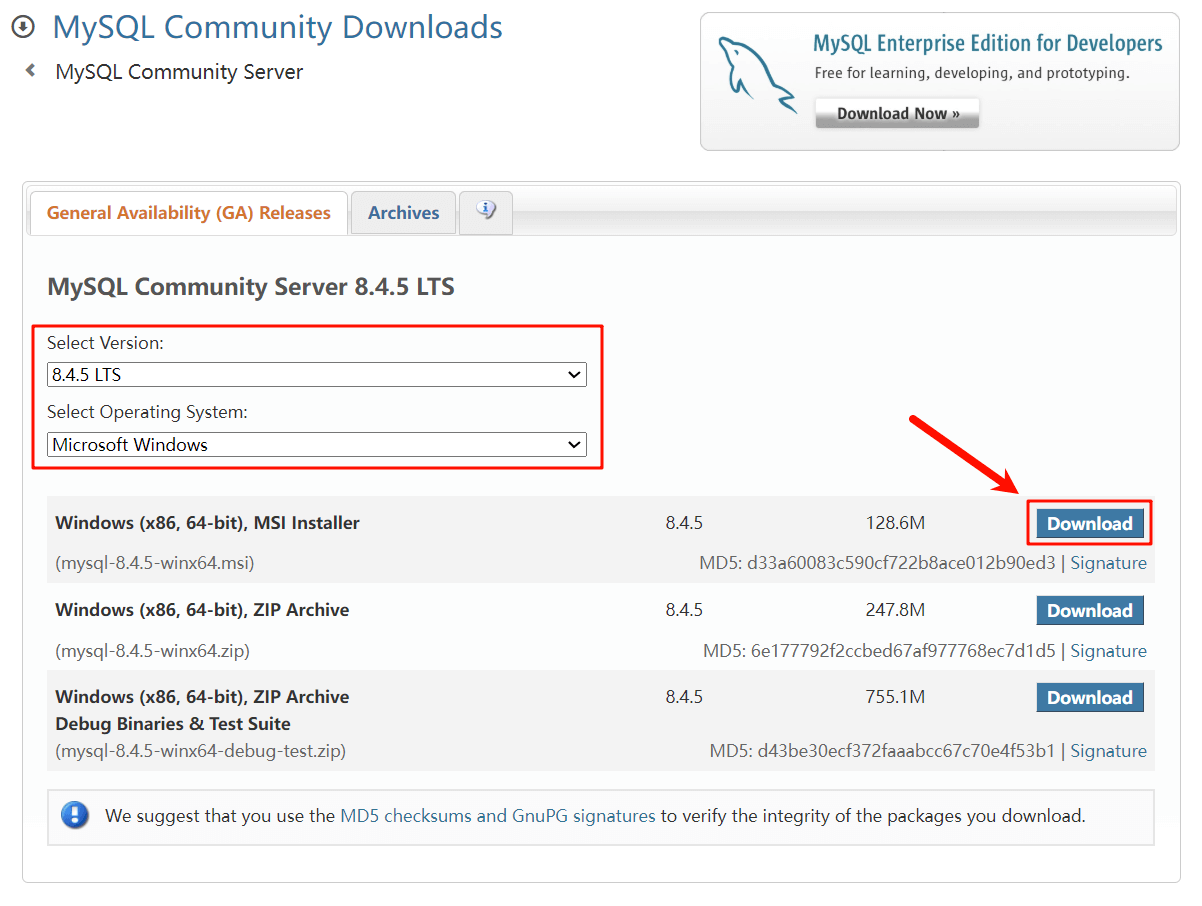Screen dimensions: 1202x906
Task: Click the 755.1M file size
Action: [x=895, y=697]
